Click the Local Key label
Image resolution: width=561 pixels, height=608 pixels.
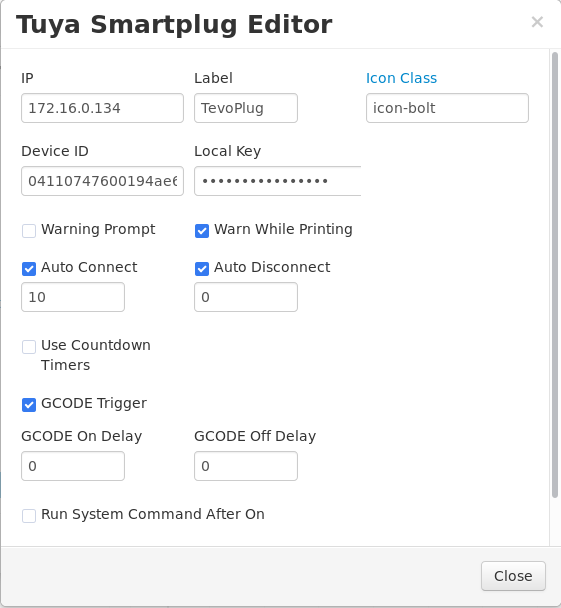(x=228, y=151)
